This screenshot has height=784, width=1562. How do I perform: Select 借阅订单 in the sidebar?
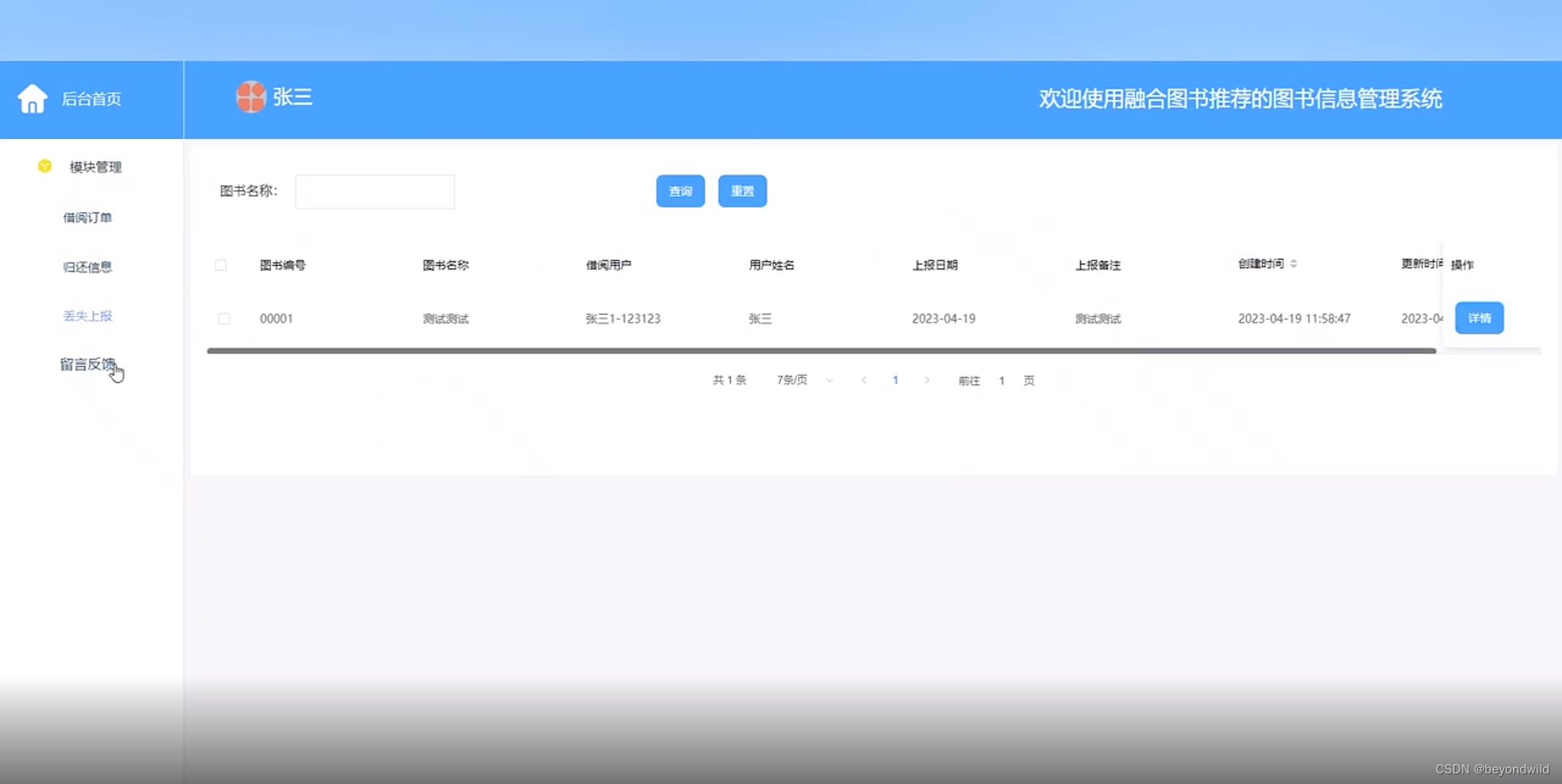point(88,217)
